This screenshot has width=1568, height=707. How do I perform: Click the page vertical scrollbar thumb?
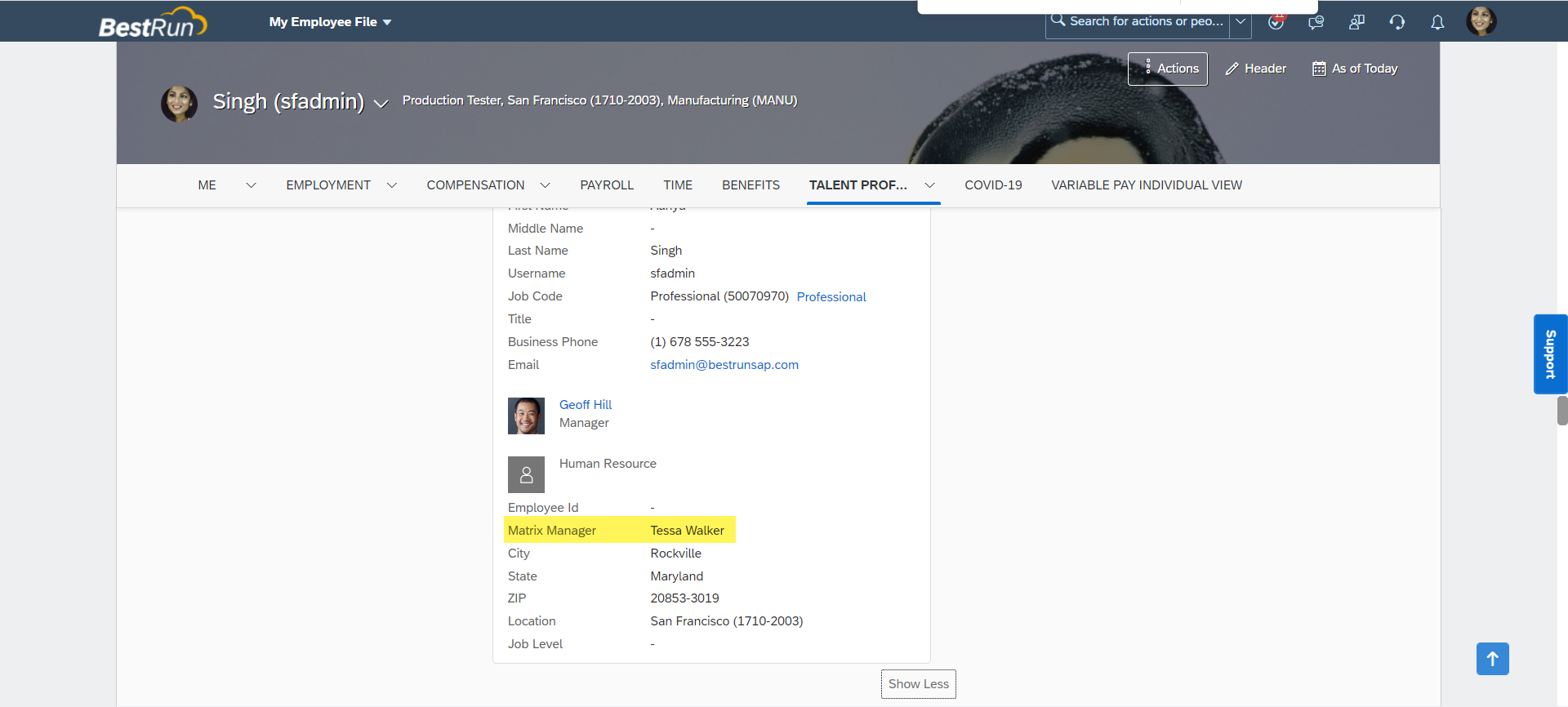click(1562, 411)
